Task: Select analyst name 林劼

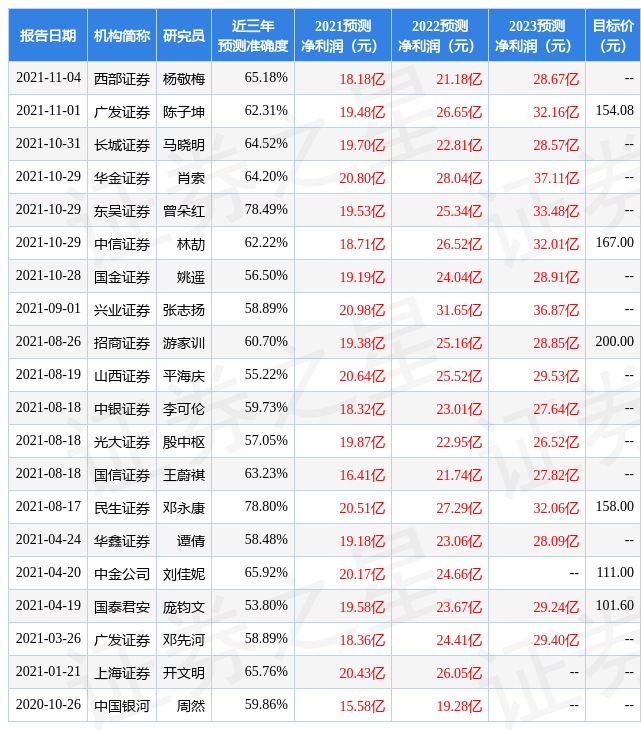Action: (191, 244)
